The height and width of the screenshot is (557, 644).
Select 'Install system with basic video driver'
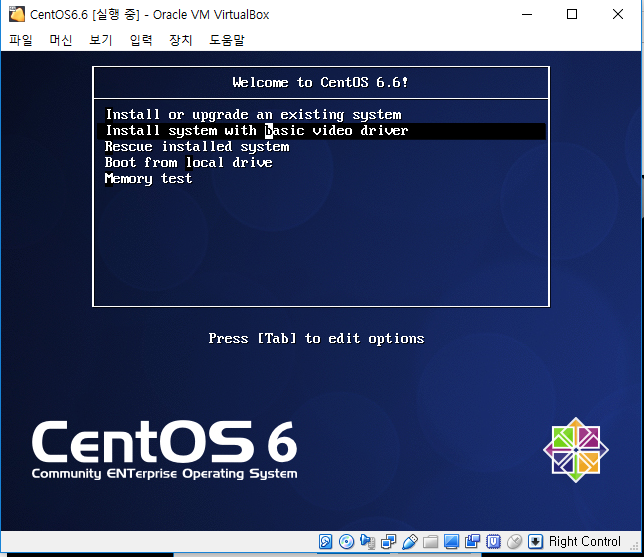tap(321, 131)
